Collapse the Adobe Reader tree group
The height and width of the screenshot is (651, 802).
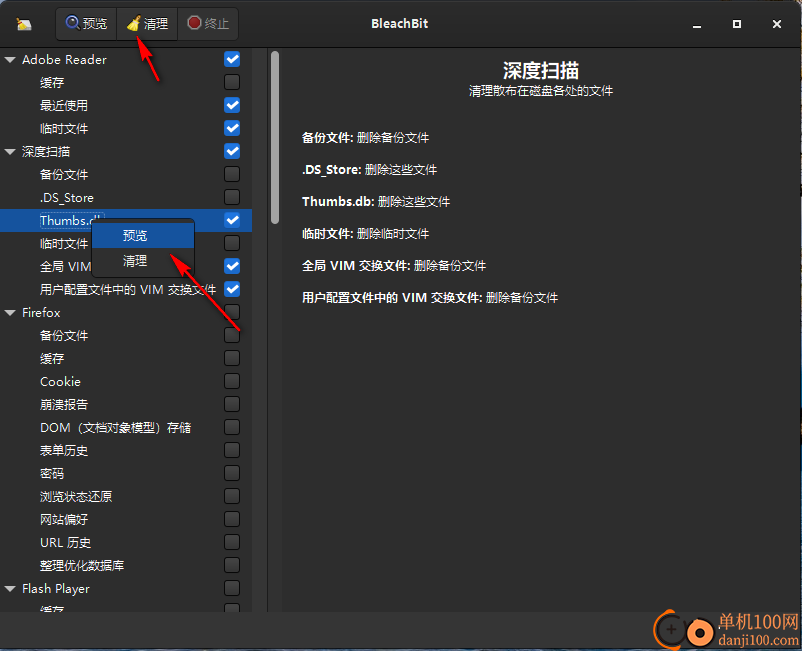(x=10, y=60)
